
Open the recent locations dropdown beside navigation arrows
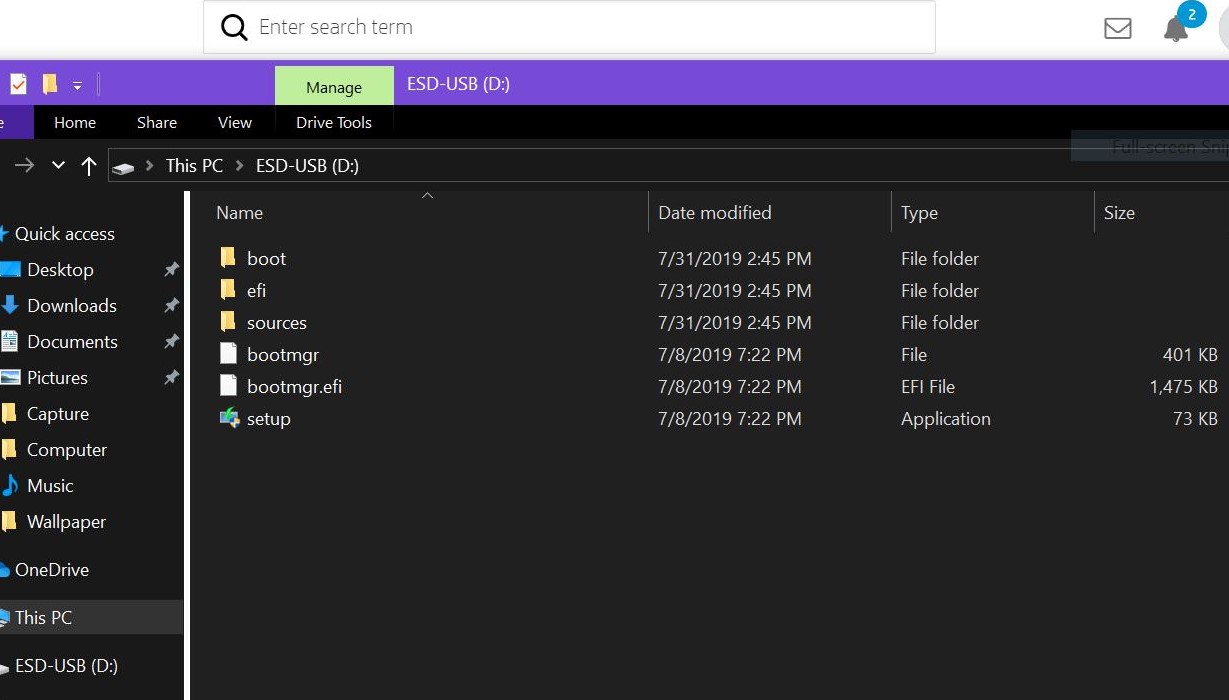pos(57,165)
